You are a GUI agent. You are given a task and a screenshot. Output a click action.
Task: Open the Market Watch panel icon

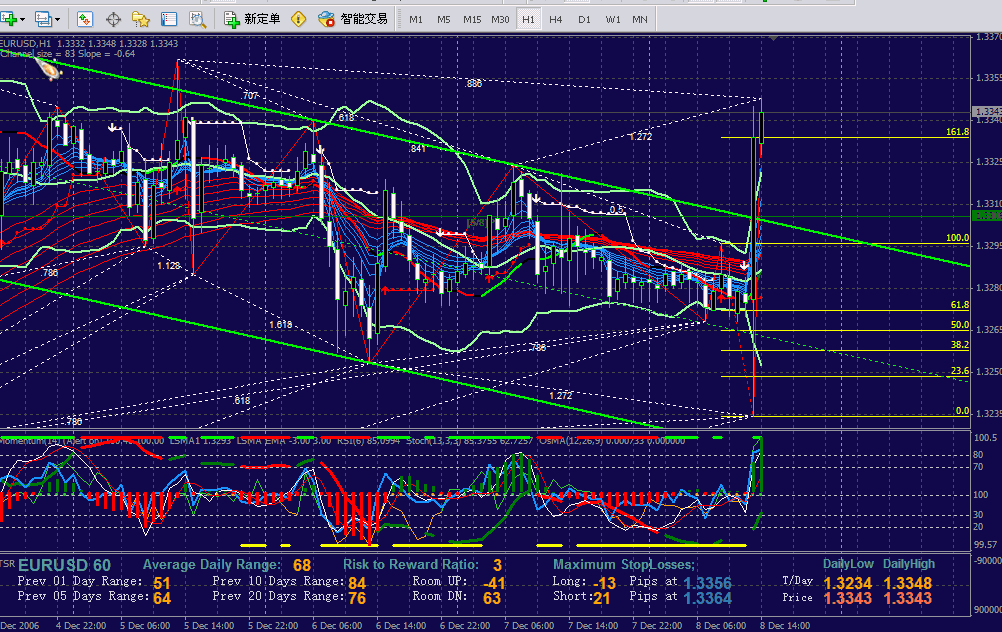point(86,19)
